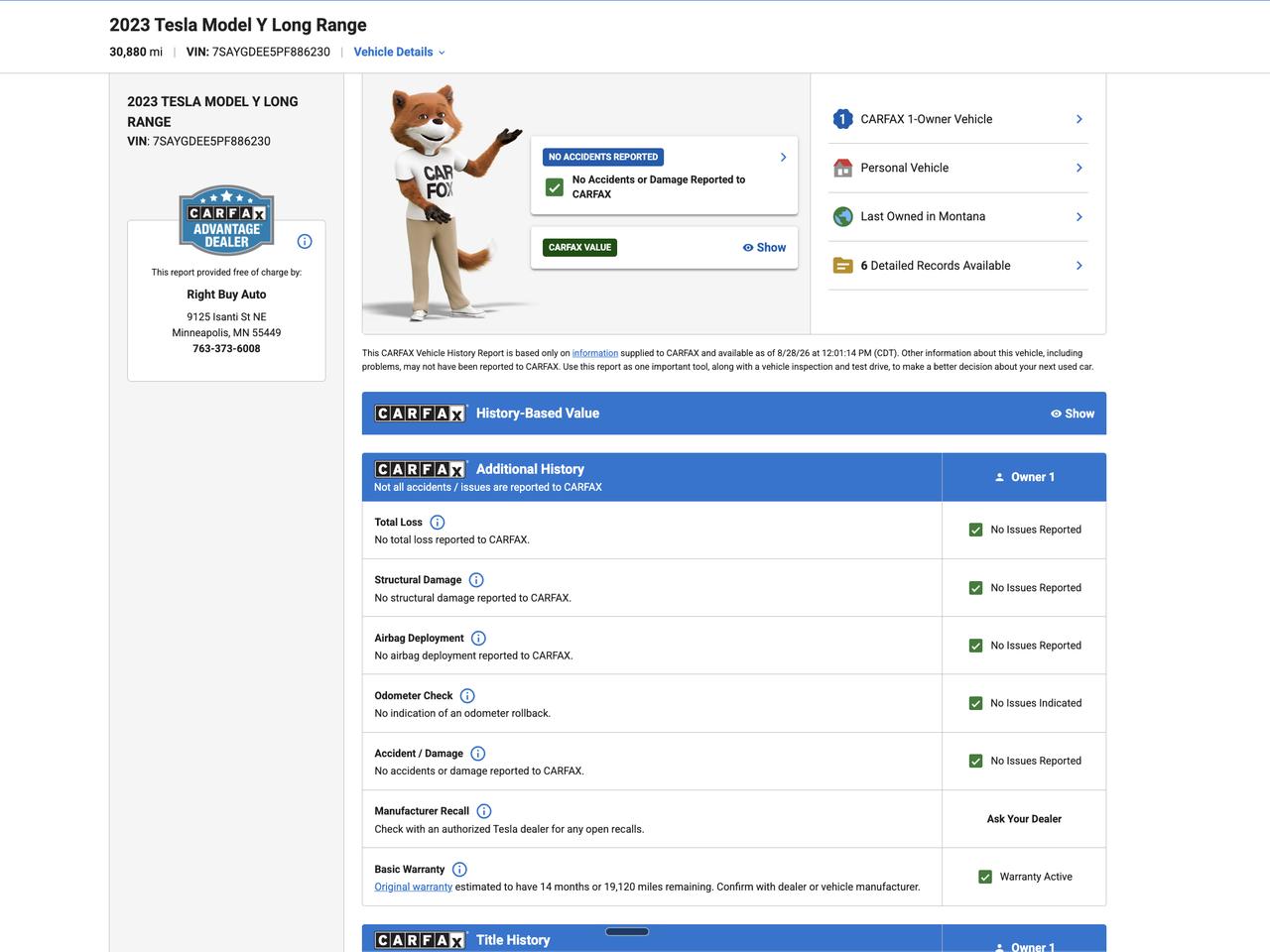Click the info icon next to Odometer Check
Image resolution: width=1270 pixels, height=952 pixels.
point(467,696)
